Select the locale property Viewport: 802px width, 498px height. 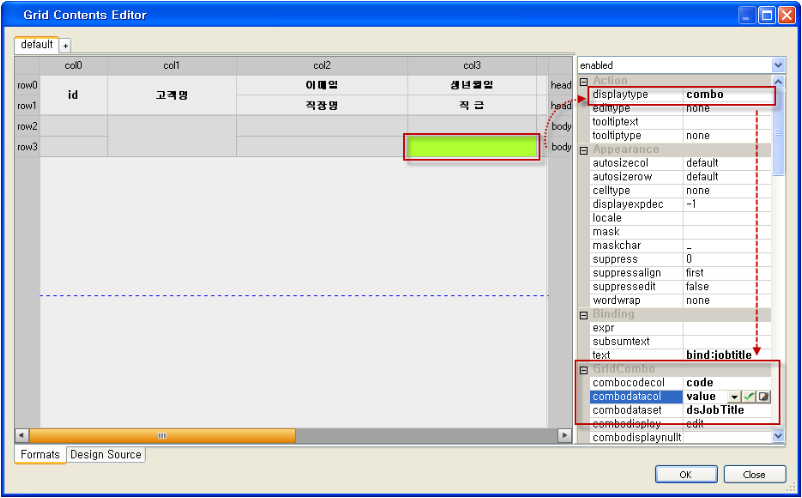(x=680, y=218)
